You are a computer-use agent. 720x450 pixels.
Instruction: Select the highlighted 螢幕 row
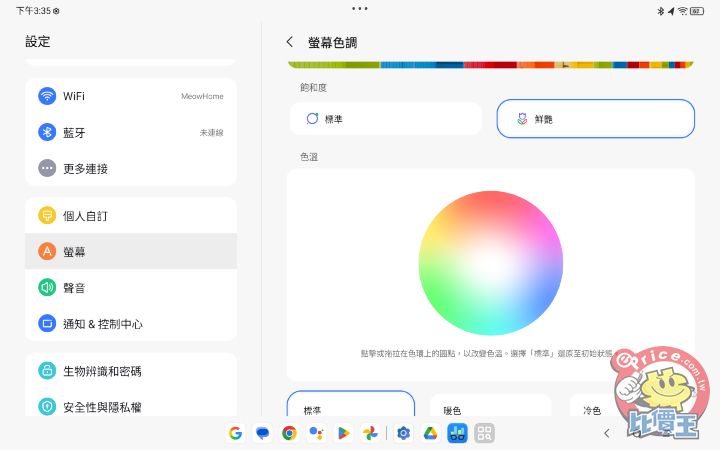pos(131,251)
